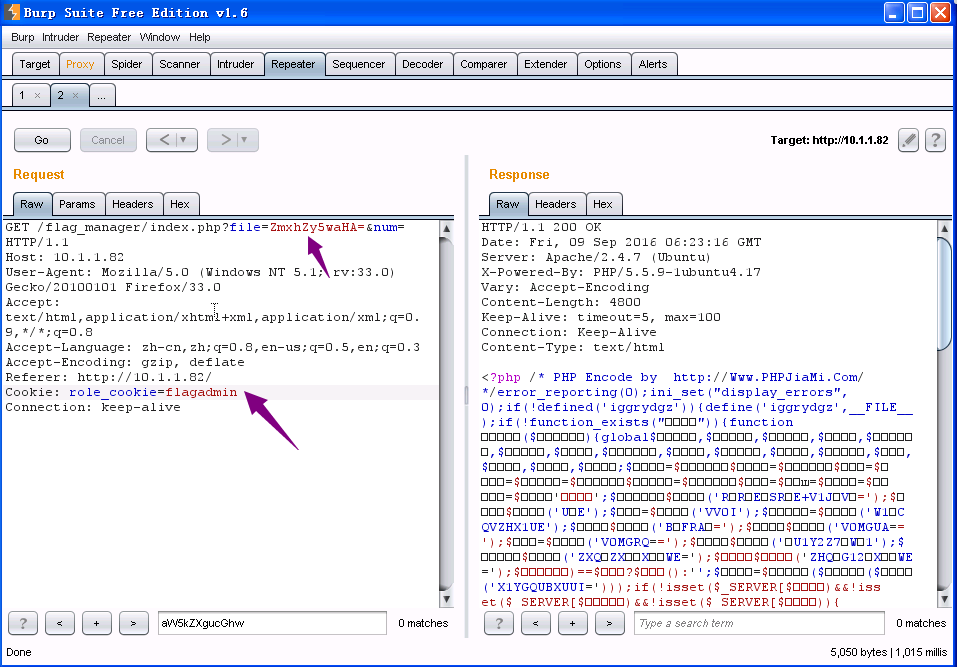Viewport: 957px width, 667px height.
Task: Click the Referer header line
Action: pyautogui.click(x=109, y=378)
